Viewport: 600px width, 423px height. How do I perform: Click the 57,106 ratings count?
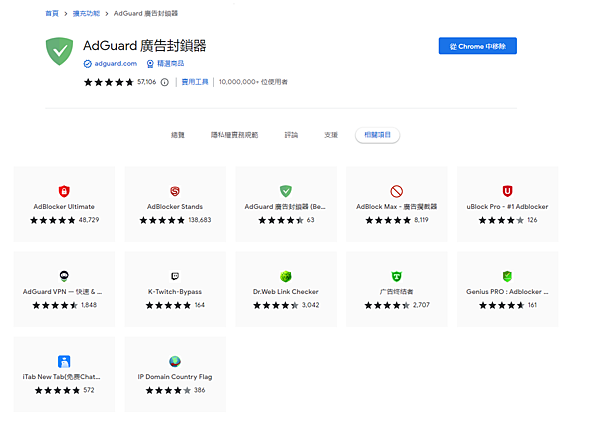pyautogui.click(x=147, y=82)
